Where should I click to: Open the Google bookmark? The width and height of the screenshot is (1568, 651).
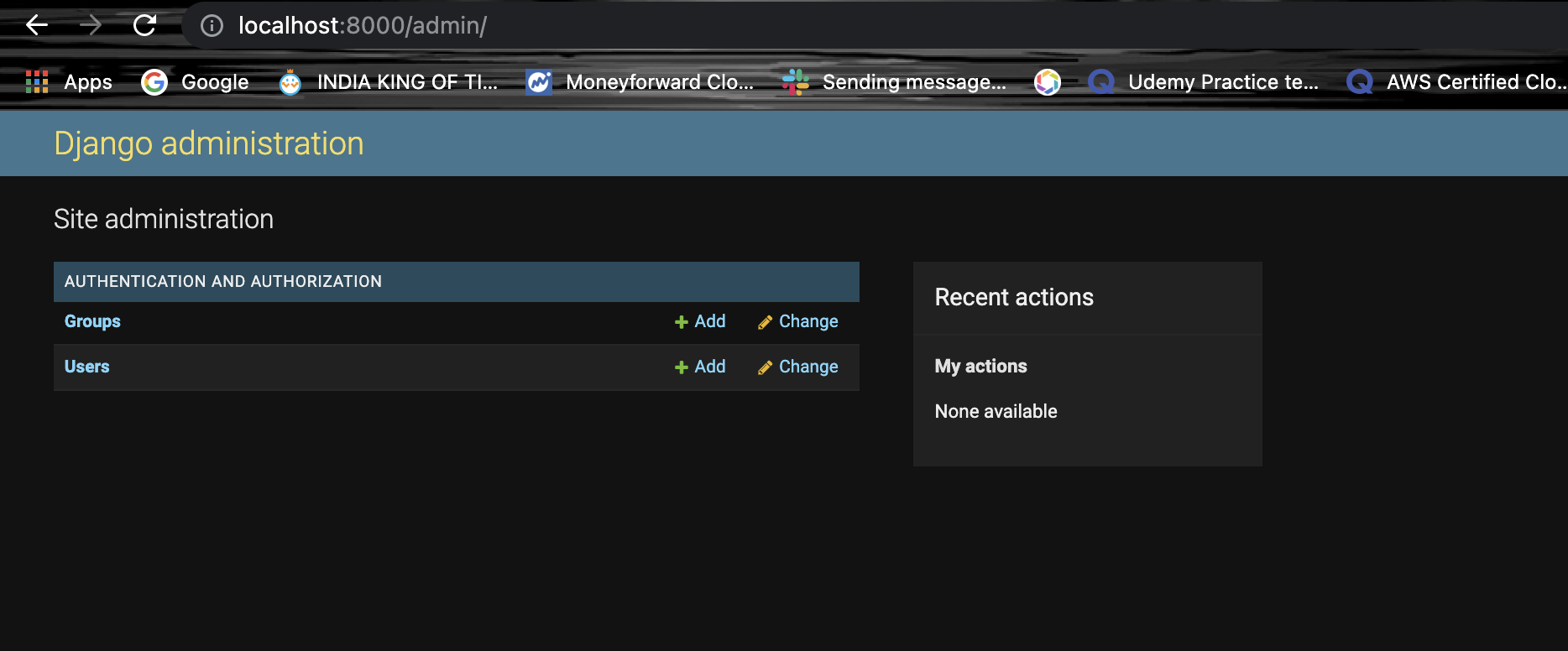[196, 82]
